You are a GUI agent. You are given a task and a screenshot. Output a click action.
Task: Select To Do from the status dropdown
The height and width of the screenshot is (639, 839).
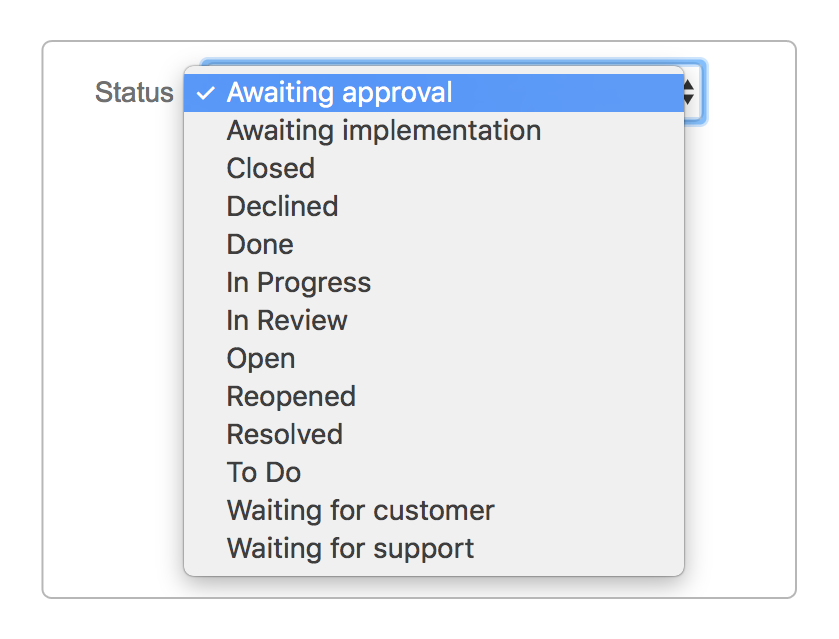click(263, 472)
